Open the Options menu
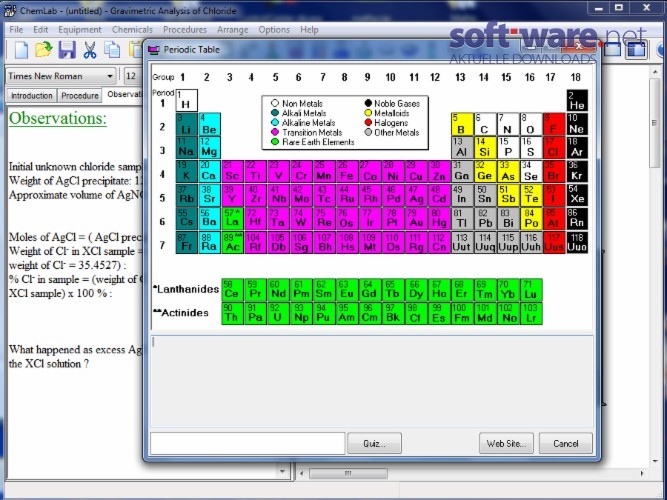Viewport: 667px width, 500px height. tap(274, 30)
